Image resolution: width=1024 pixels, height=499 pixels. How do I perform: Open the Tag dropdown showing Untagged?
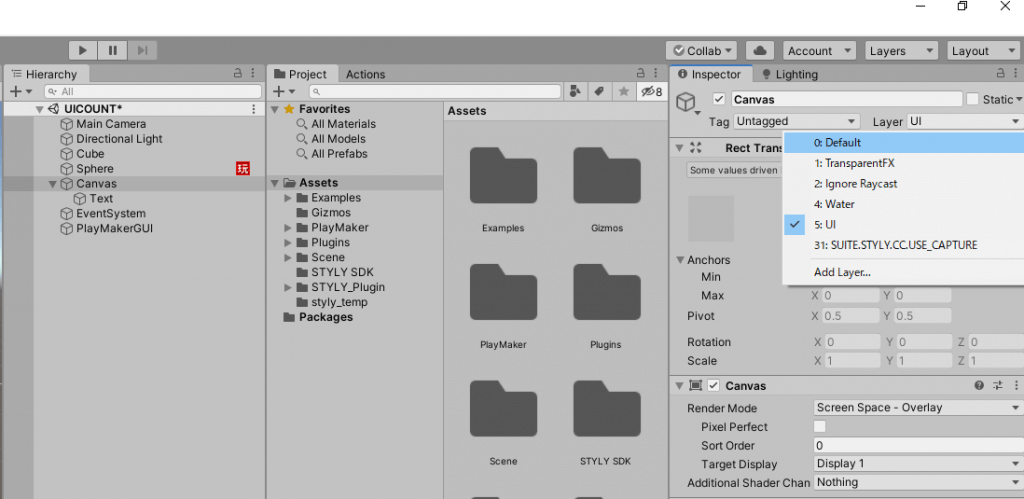point(796,121)
